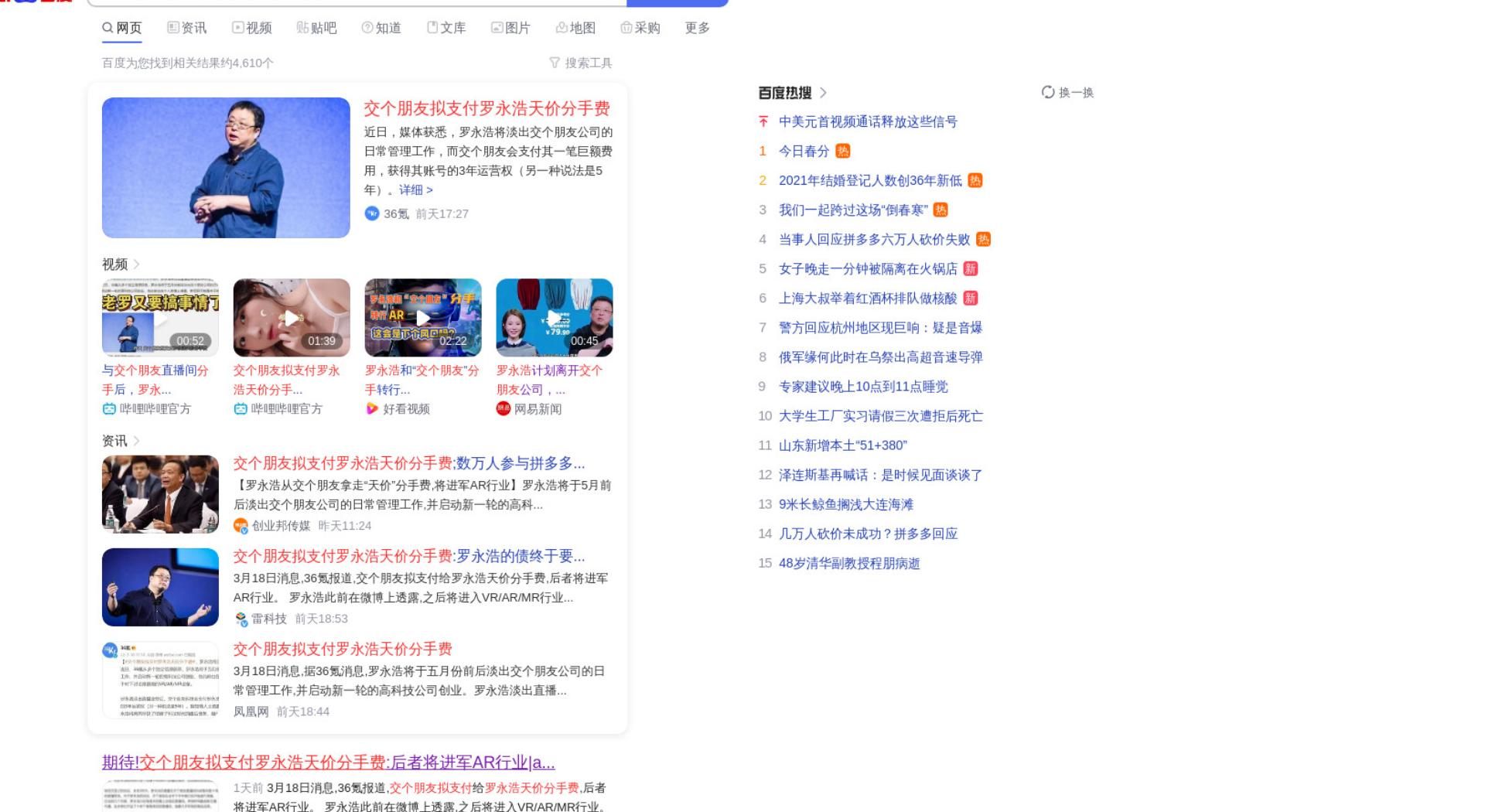The width and height of the screenshot is (1485, 812).
Task: Open thumbnail of 创业邦传媒 news item
Action: coord(160,494)
